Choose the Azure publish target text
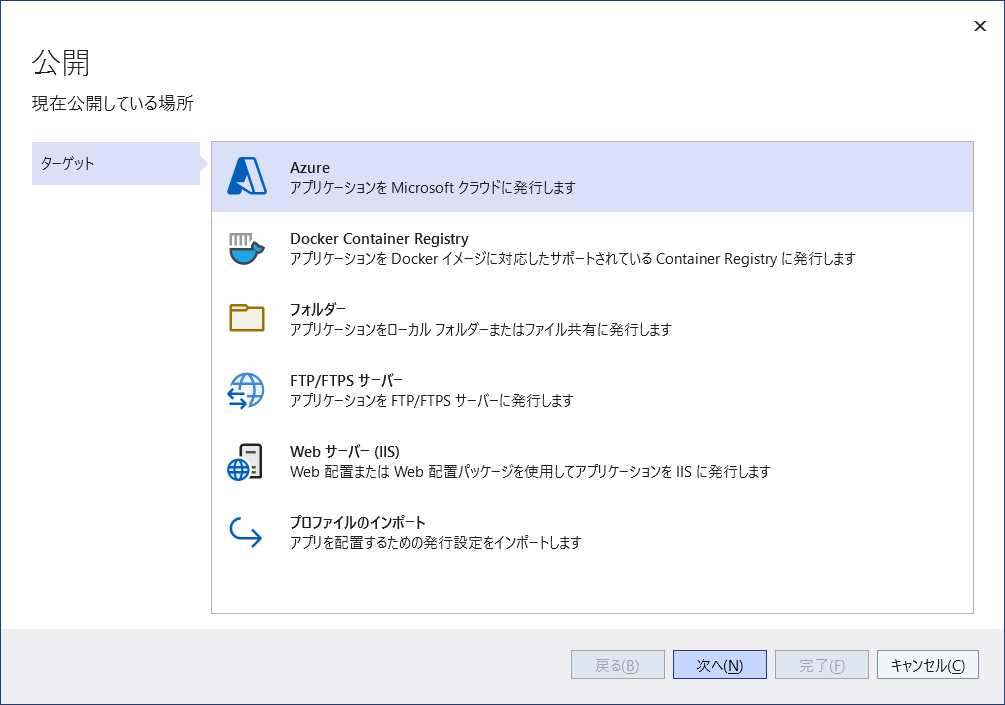This screenshot has width=1005, height=705. (310, 168)
